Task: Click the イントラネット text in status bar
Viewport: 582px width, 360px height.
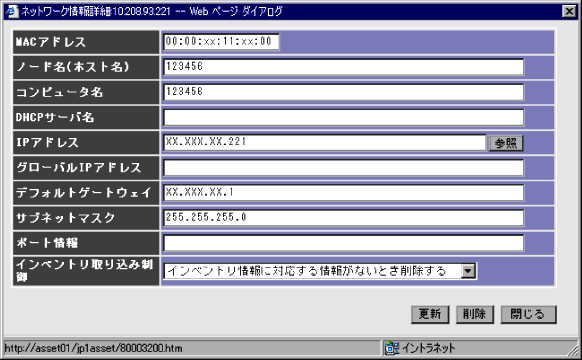Action: click(x=429, y=348)
